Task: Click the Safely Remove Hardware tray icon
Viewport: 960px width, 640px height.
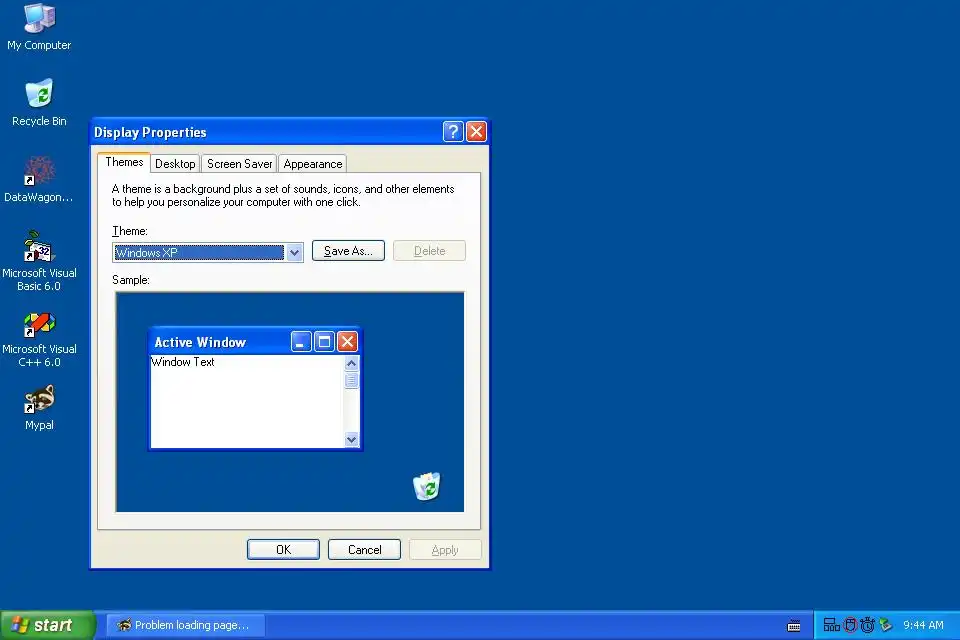Action: pyautogui.click(x=885, y=625)
